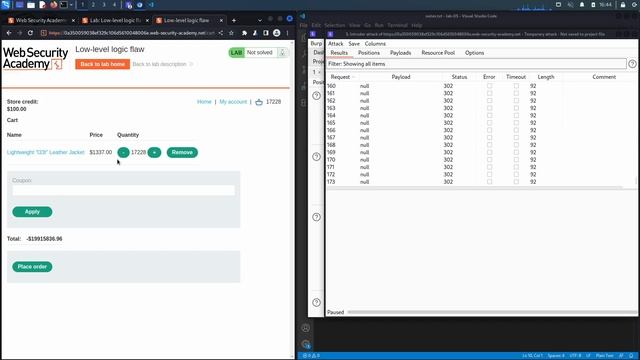The width and height of the screenshot is (640, 360).
Task: Switch to workspace 2 in the panel
Action: [93, 5]
